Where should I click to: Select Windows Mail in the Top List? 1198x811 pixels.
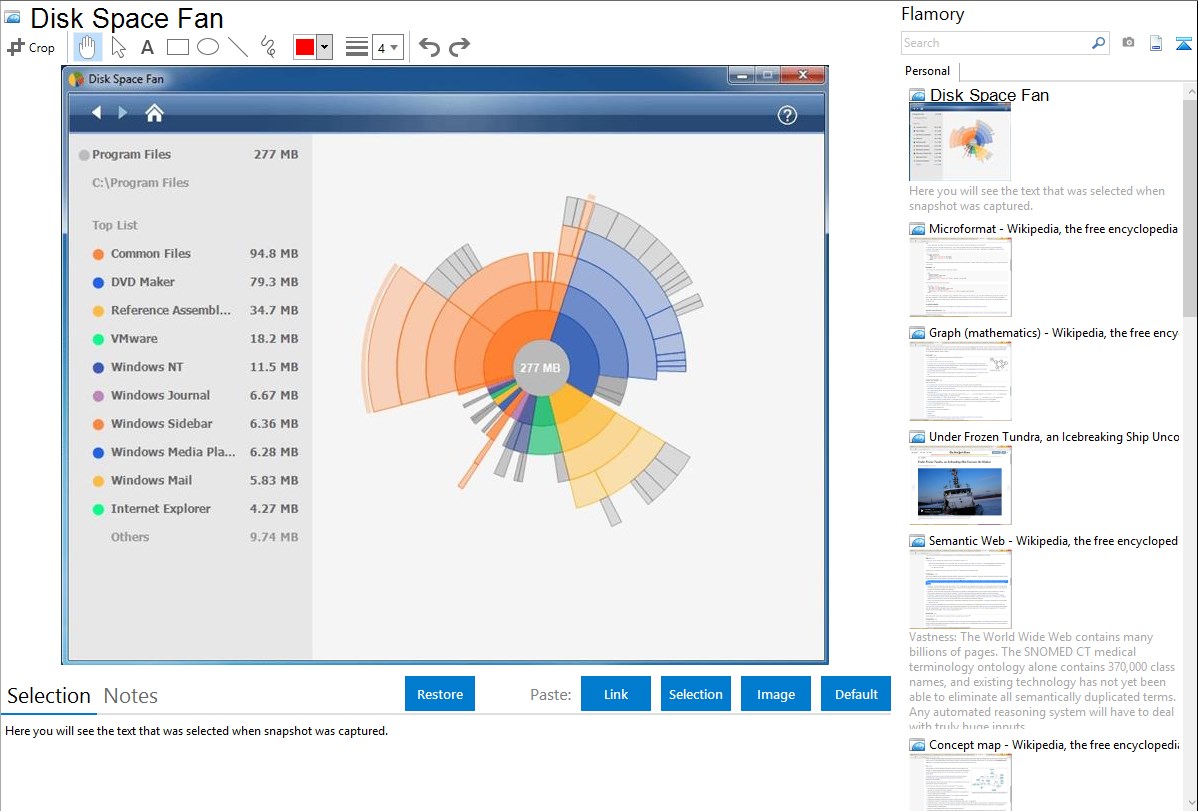[195, 480]
